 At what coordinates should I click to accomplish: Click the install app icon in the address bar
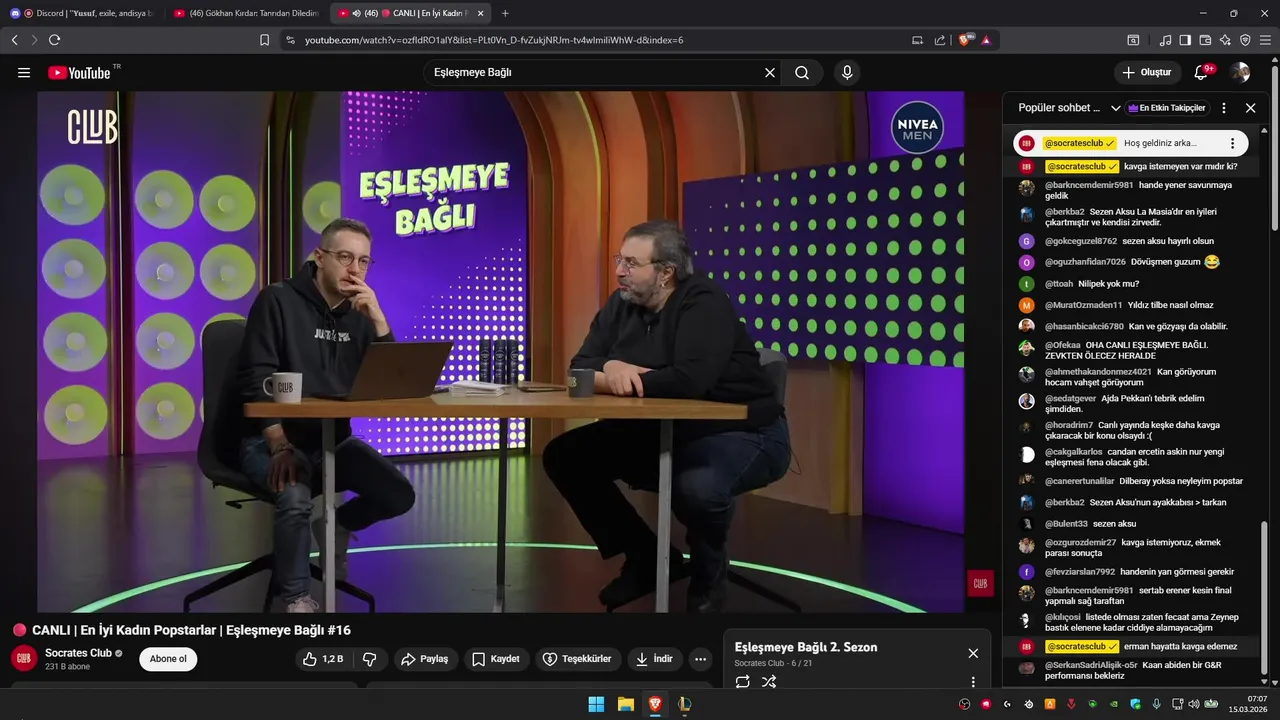point(918,40)
